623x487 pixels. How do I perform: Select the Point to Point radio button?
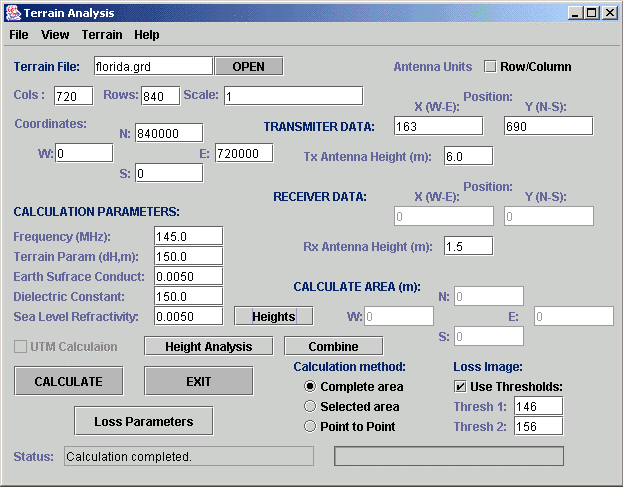[310, 426]
